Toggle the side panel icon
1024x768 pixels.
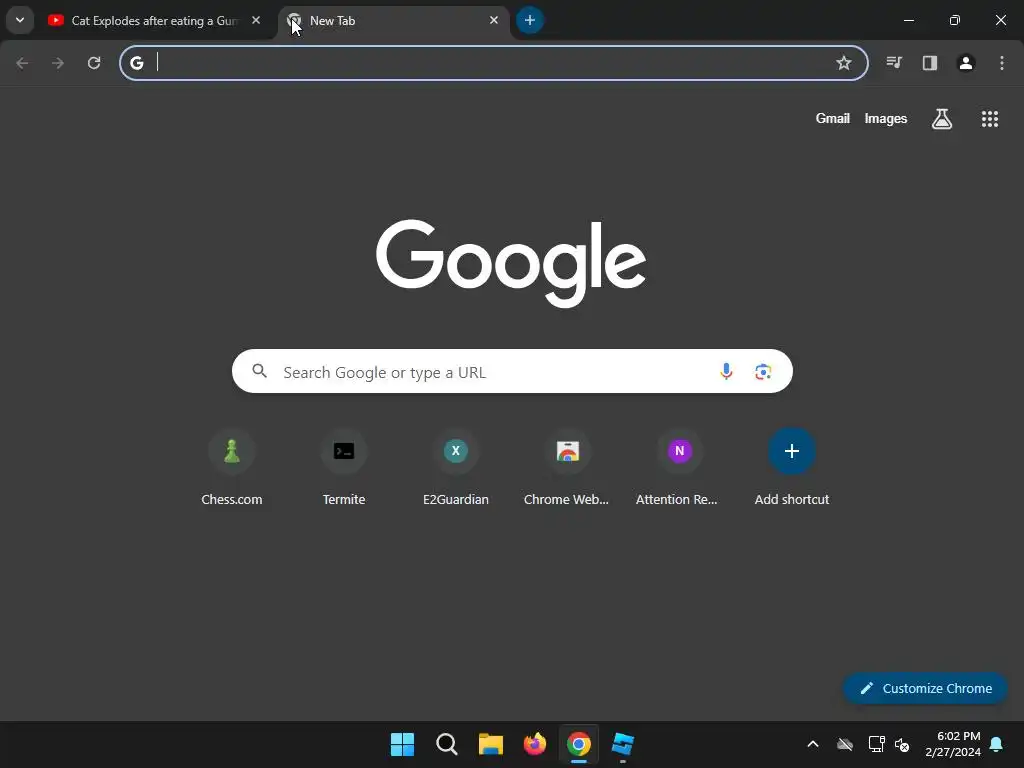coord(930,63)
